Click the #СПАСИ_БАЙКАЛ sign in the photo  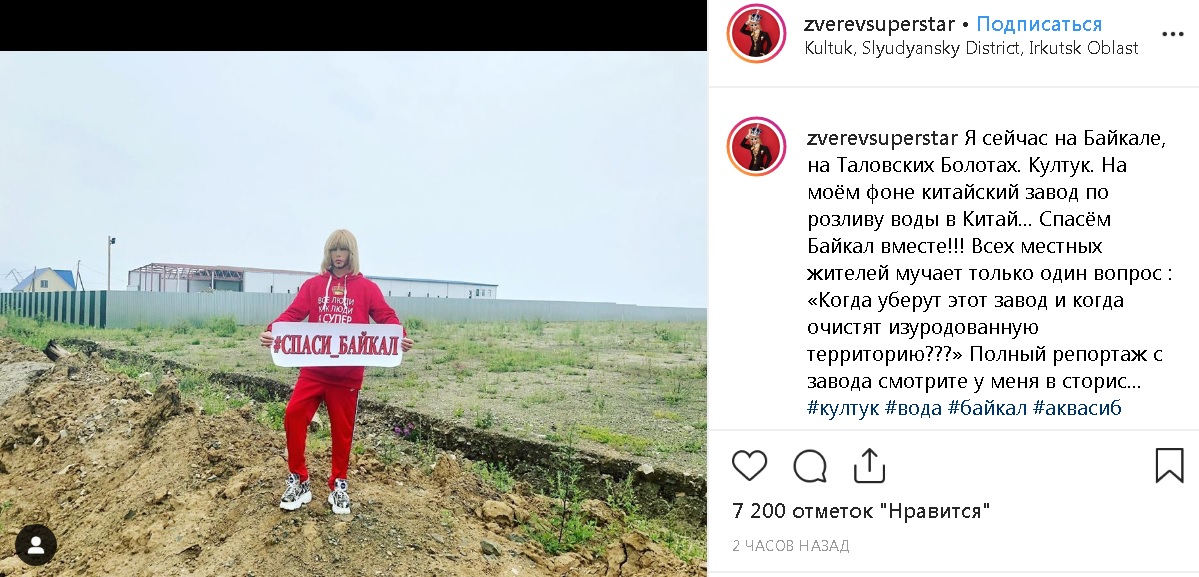(x=337, y=344)
